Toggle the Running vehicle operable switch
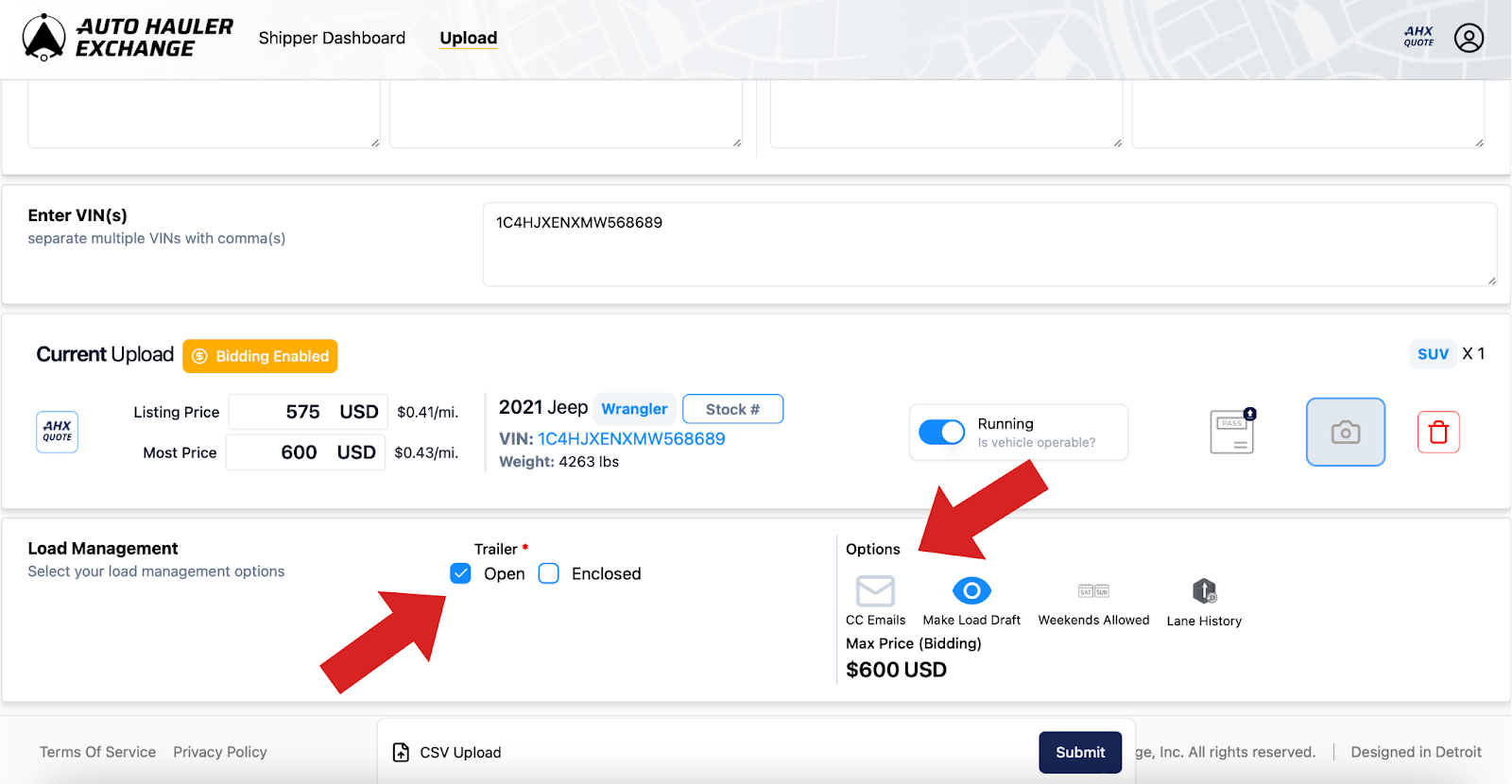Viewport: 1512px width, 784px height. coord(942,432)
